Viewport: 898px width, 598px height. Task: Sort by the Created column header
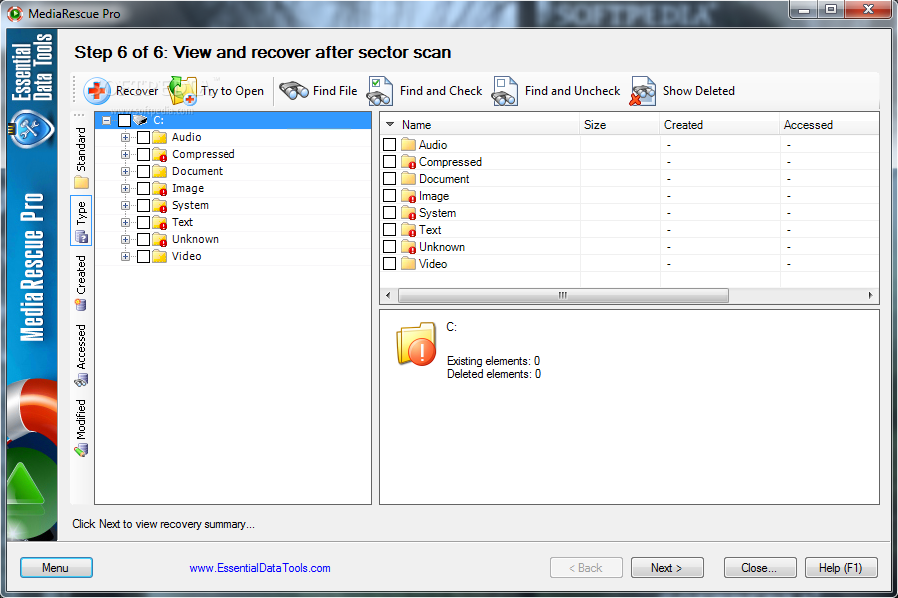[x=719, y=125]
